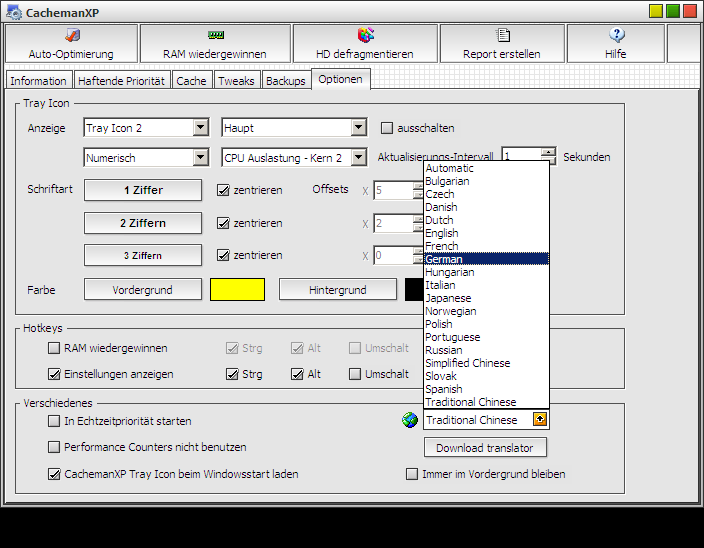Select the Optionen tab
Image resolution: width=704 pixels, height=548 pixels.
pyautogui.click(x=341, y=79)
